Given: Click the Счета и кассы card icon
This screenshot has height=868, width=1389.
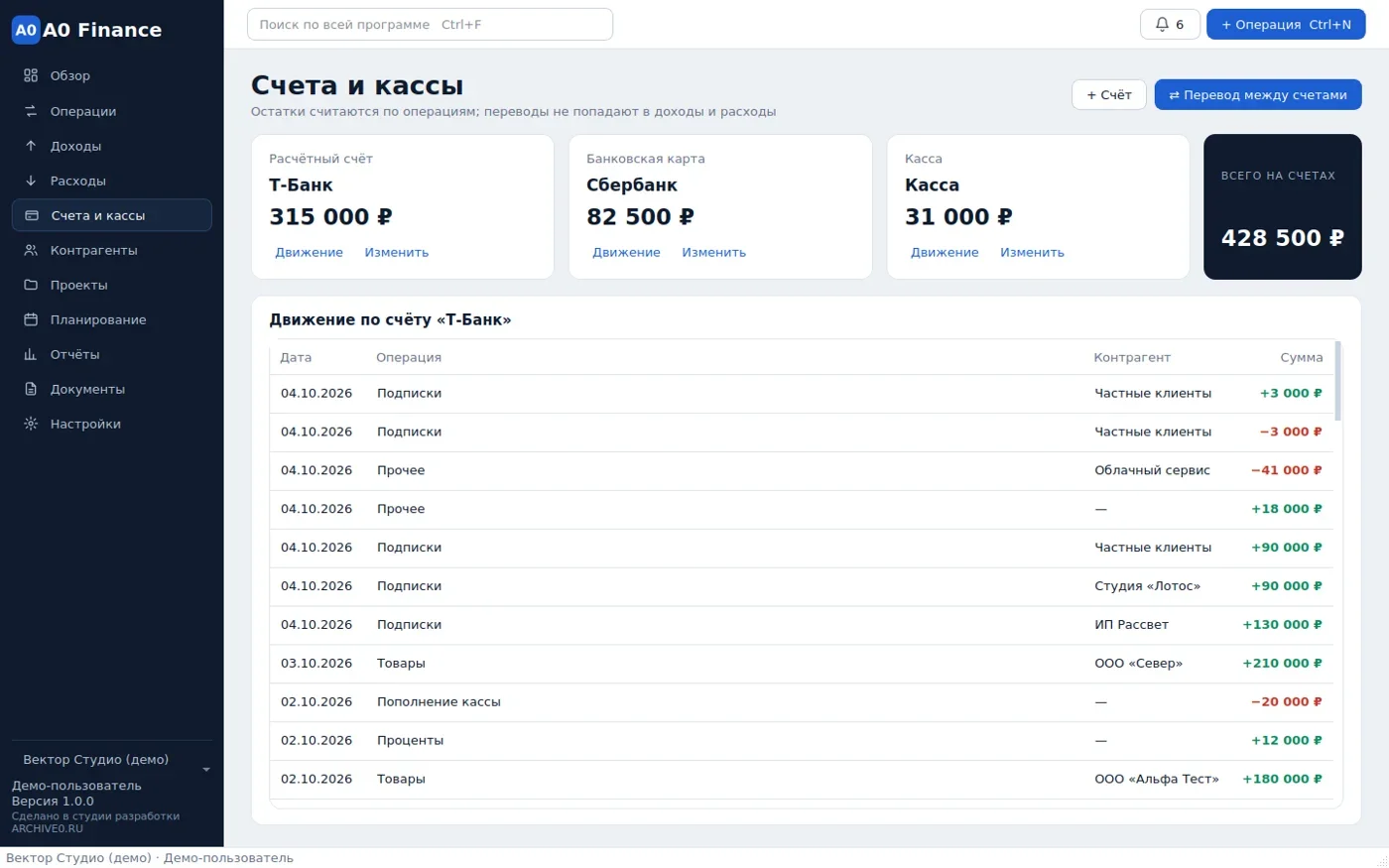Looking at the screenshot, I should coord(32,215).
